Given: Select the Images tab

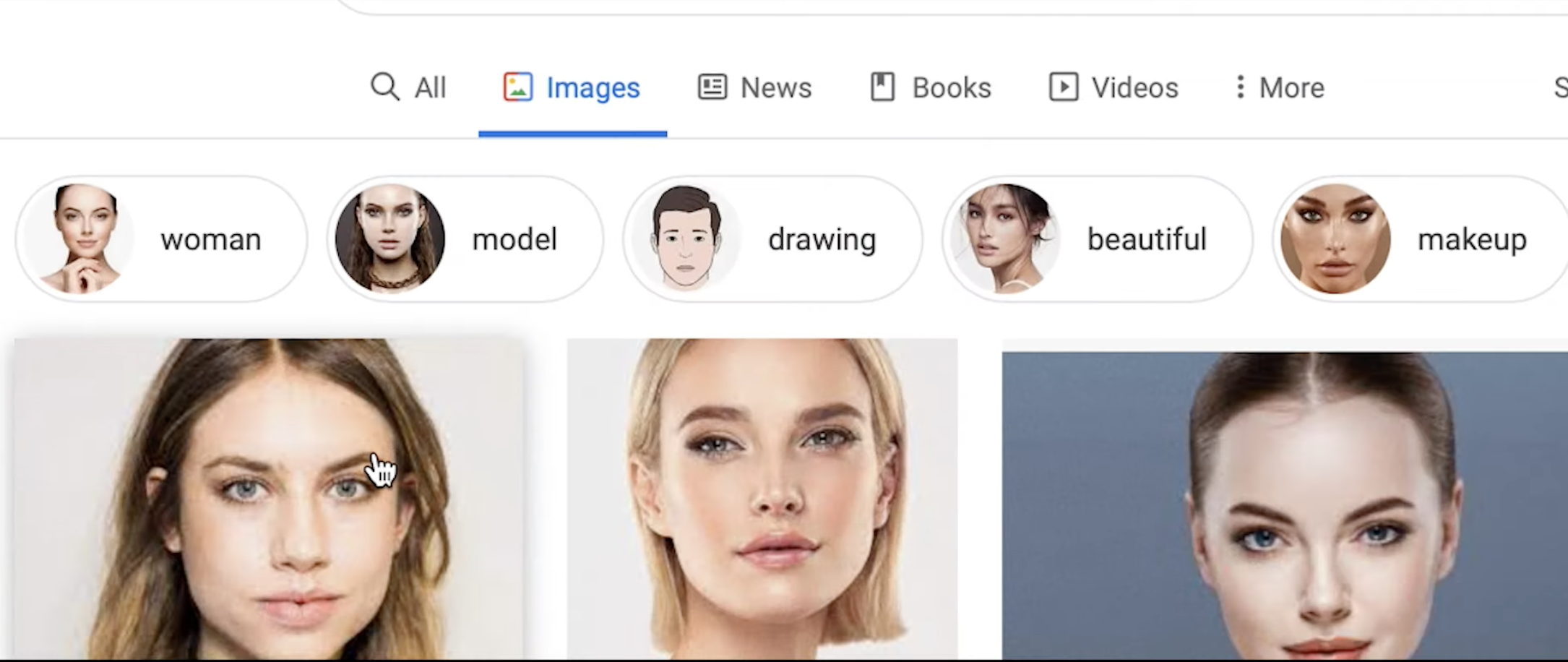Looking at the screenshot, I should point(572,87).
